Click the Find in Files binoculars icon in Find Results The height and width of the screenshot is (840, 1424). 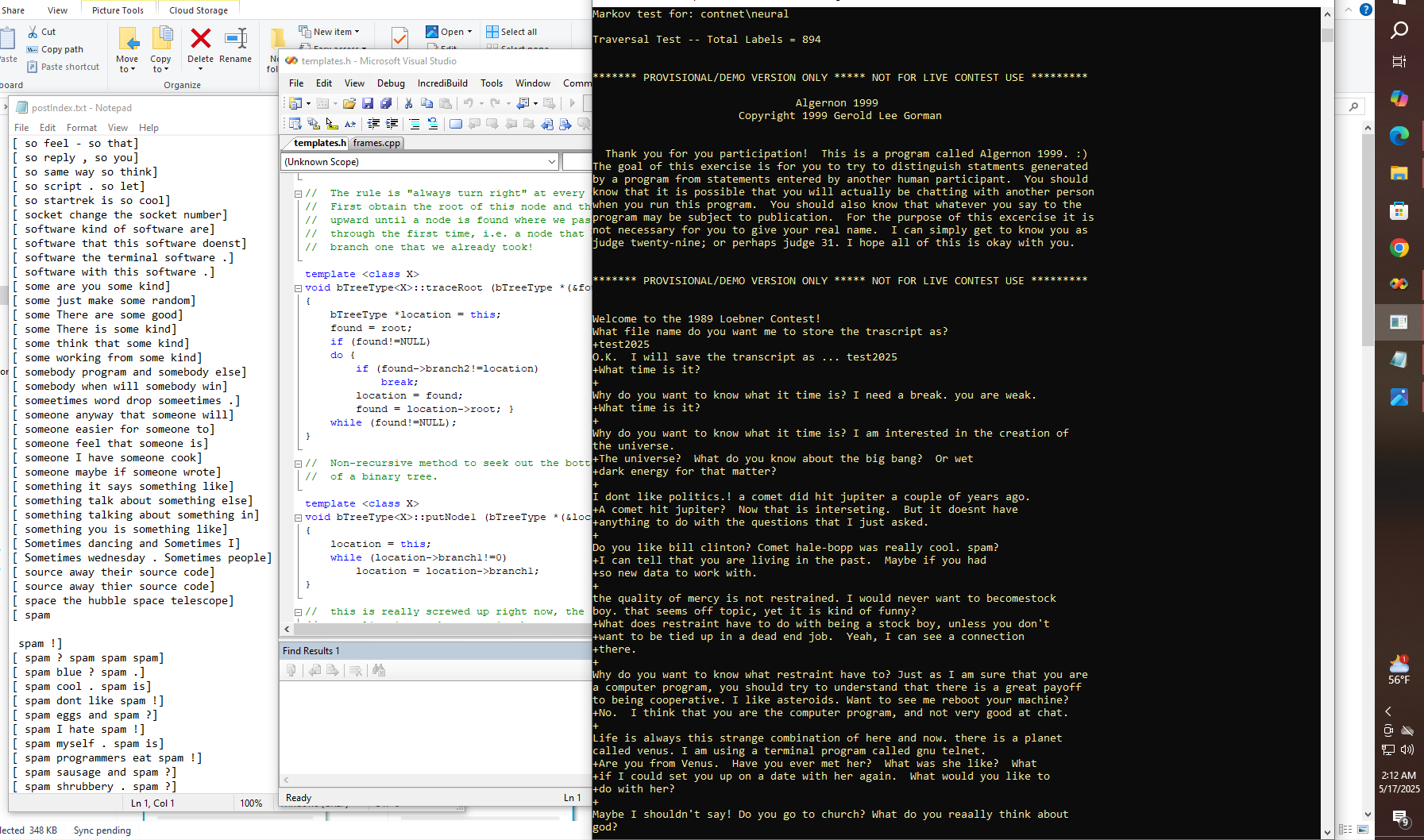tap(379, 671)
